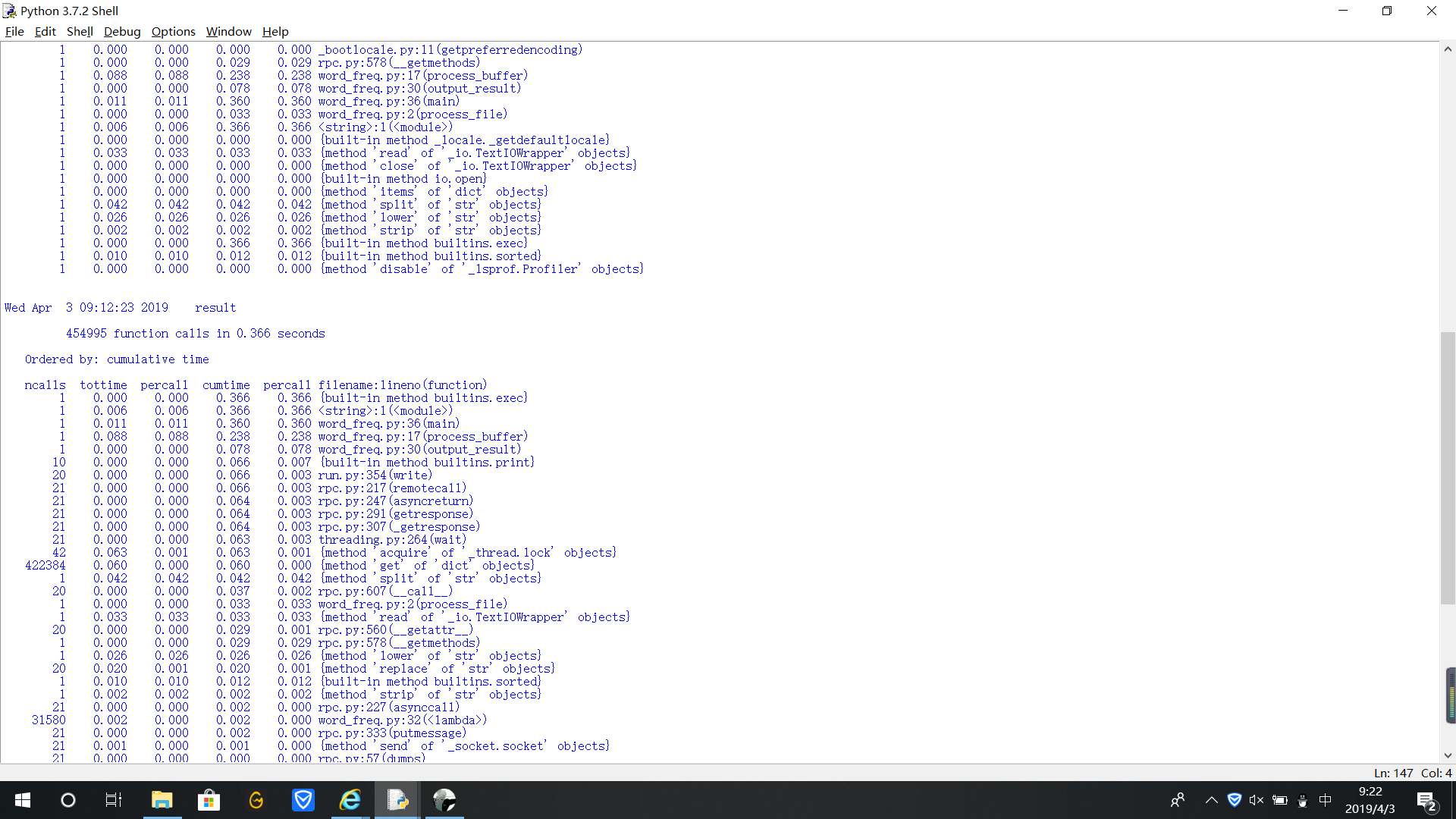Click the Windows Start button
The image size is (1456, 819).
[23, 800]
